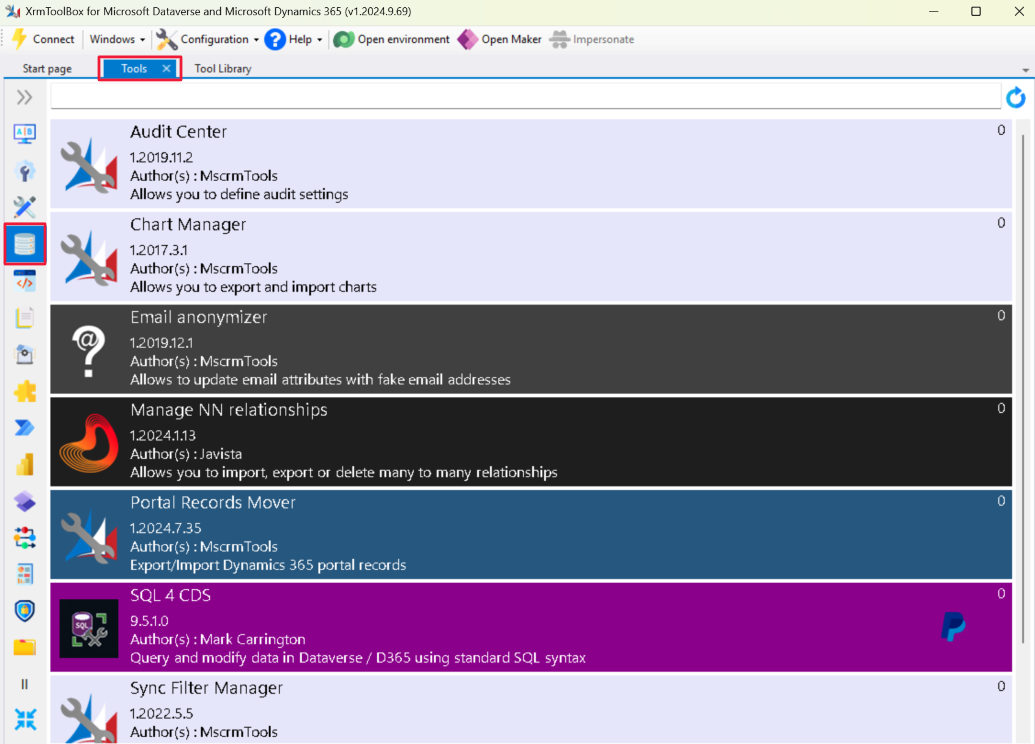Image resolution: width=1035 pixels, height=744 pixels.
Task: Select the code brackets category icon
Action: tap(24, 281)
